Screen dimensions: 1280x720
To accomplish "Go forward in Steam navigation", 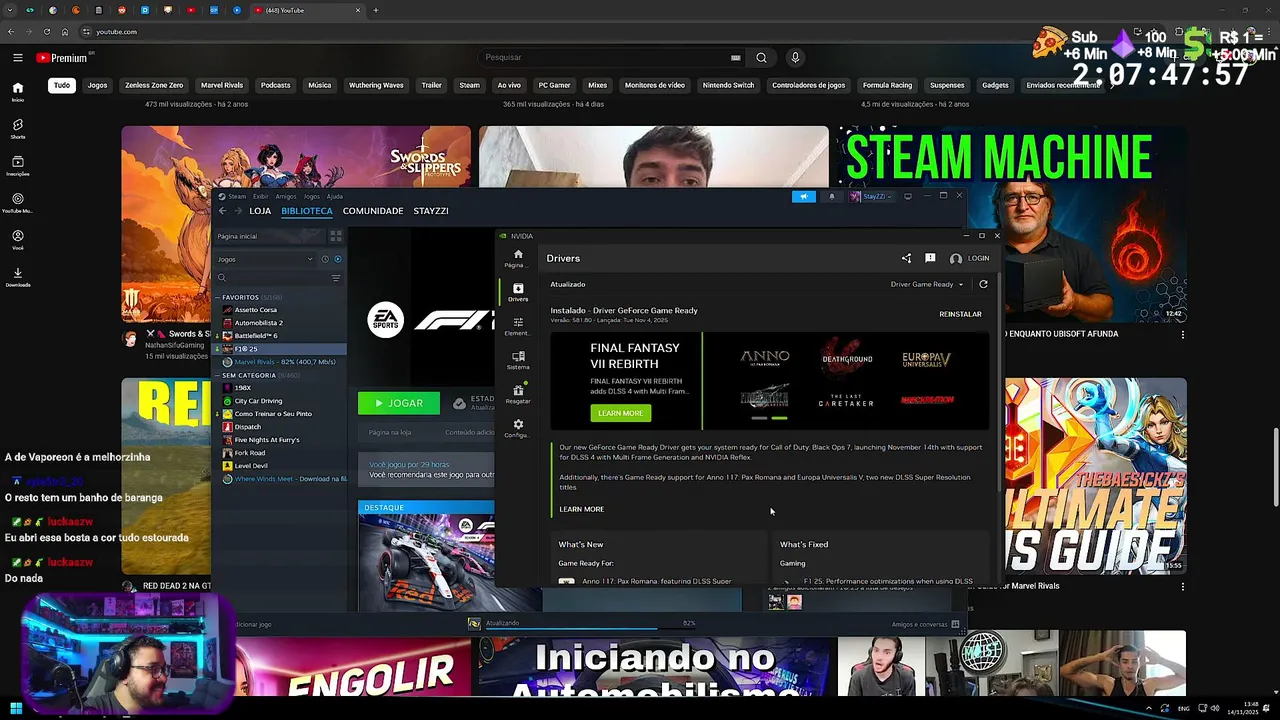I will tap(237, 211).
